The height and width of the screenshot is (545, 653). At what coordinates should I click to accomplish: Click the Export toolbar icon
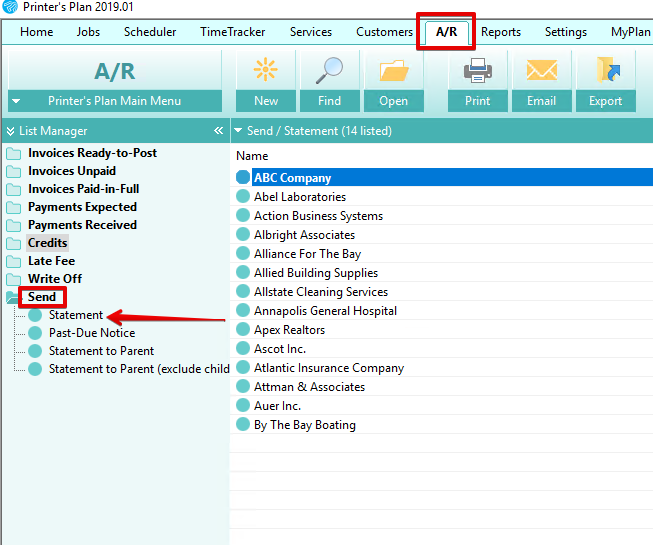(x=606, y=70)
